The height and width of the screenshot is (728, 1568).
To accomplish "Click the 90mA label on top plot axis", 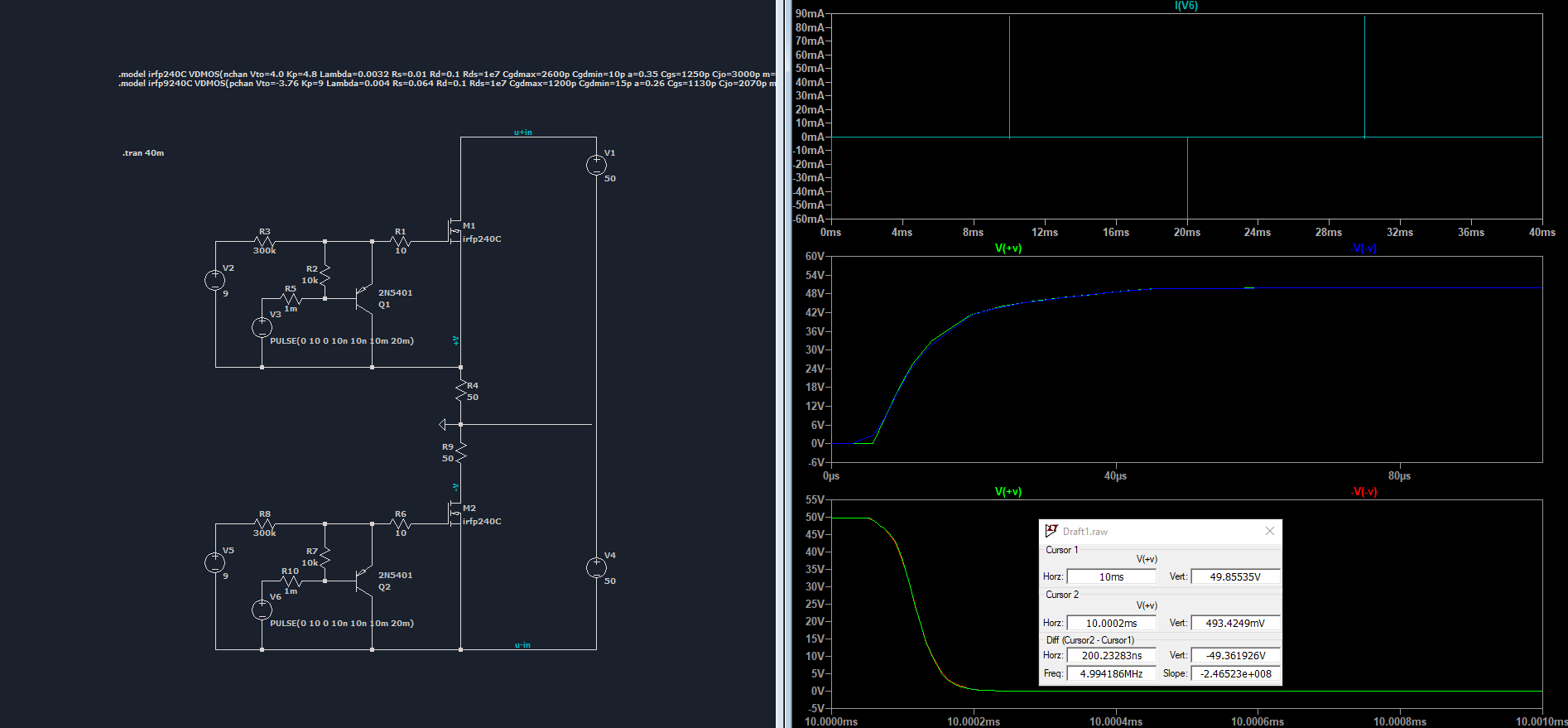I will pos(810,14).
